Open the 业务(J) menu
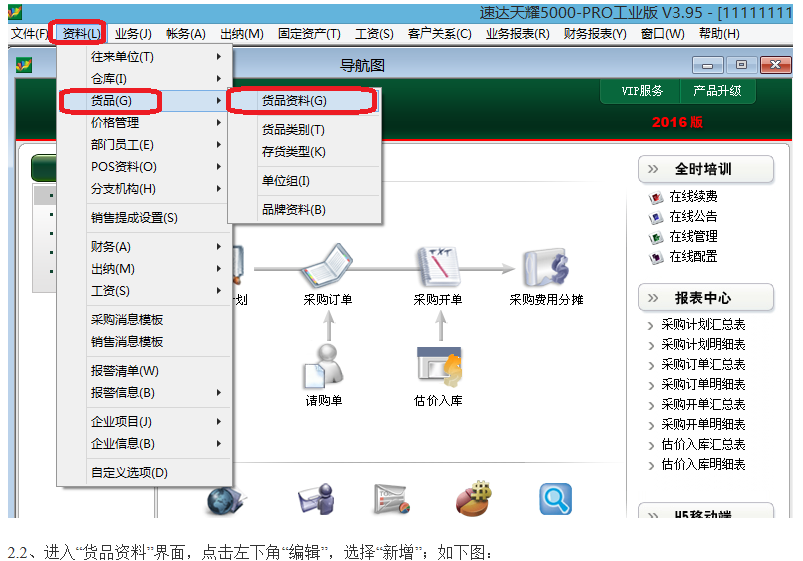 point(133,34)
